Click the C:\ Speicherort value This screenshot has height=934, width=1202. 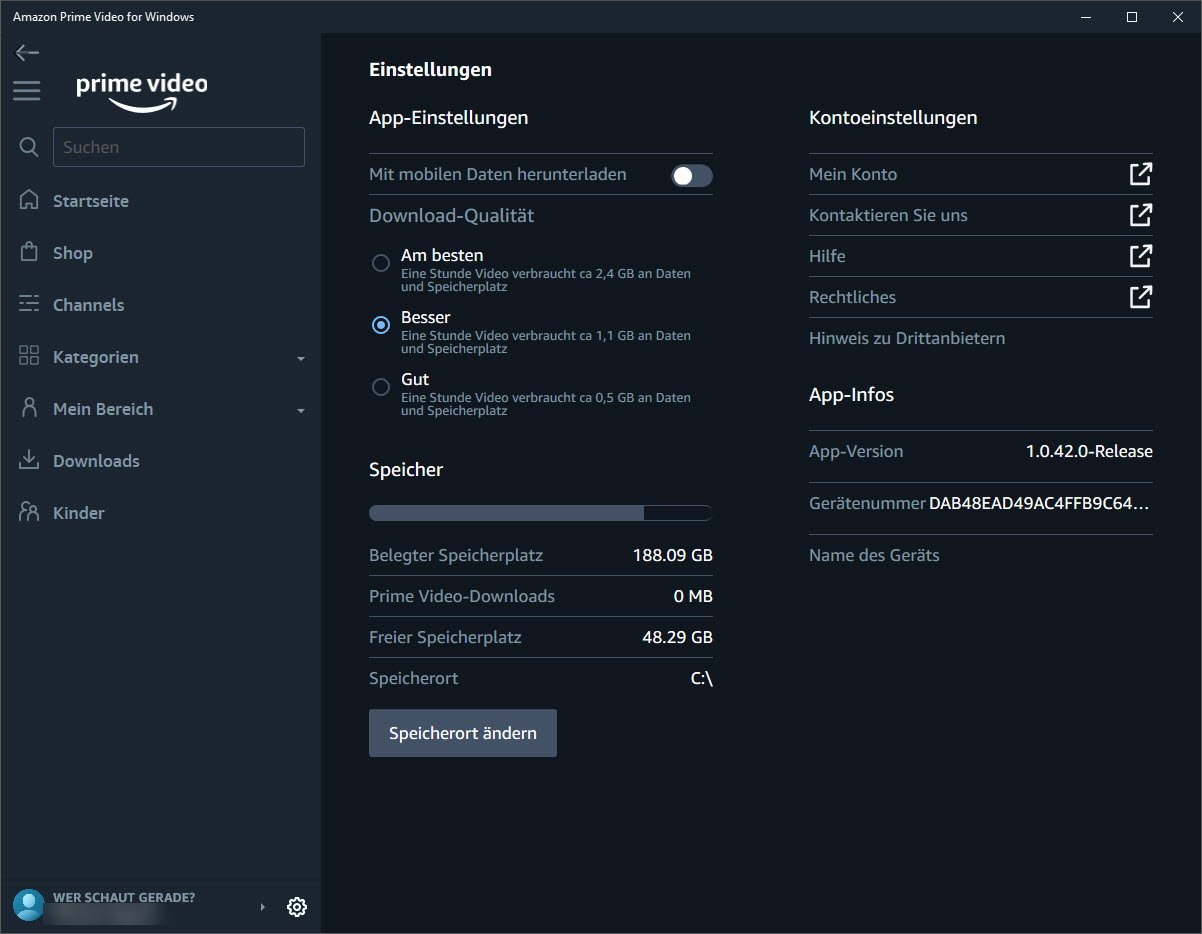(702, 678)
